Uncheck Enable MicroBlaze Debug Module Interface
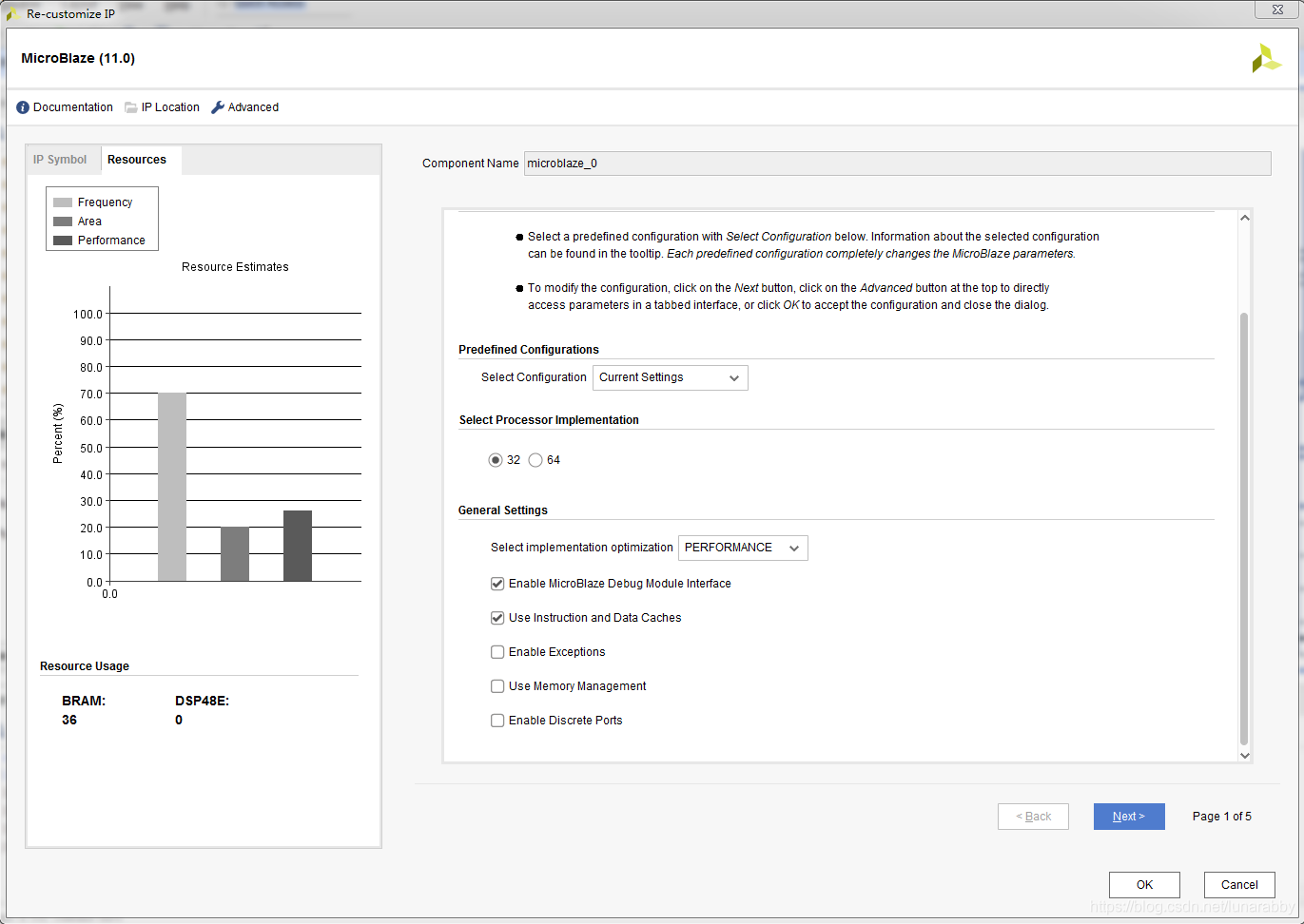Image resolution: width=1304 pixels, height=924 pixels. click(497, 584)
